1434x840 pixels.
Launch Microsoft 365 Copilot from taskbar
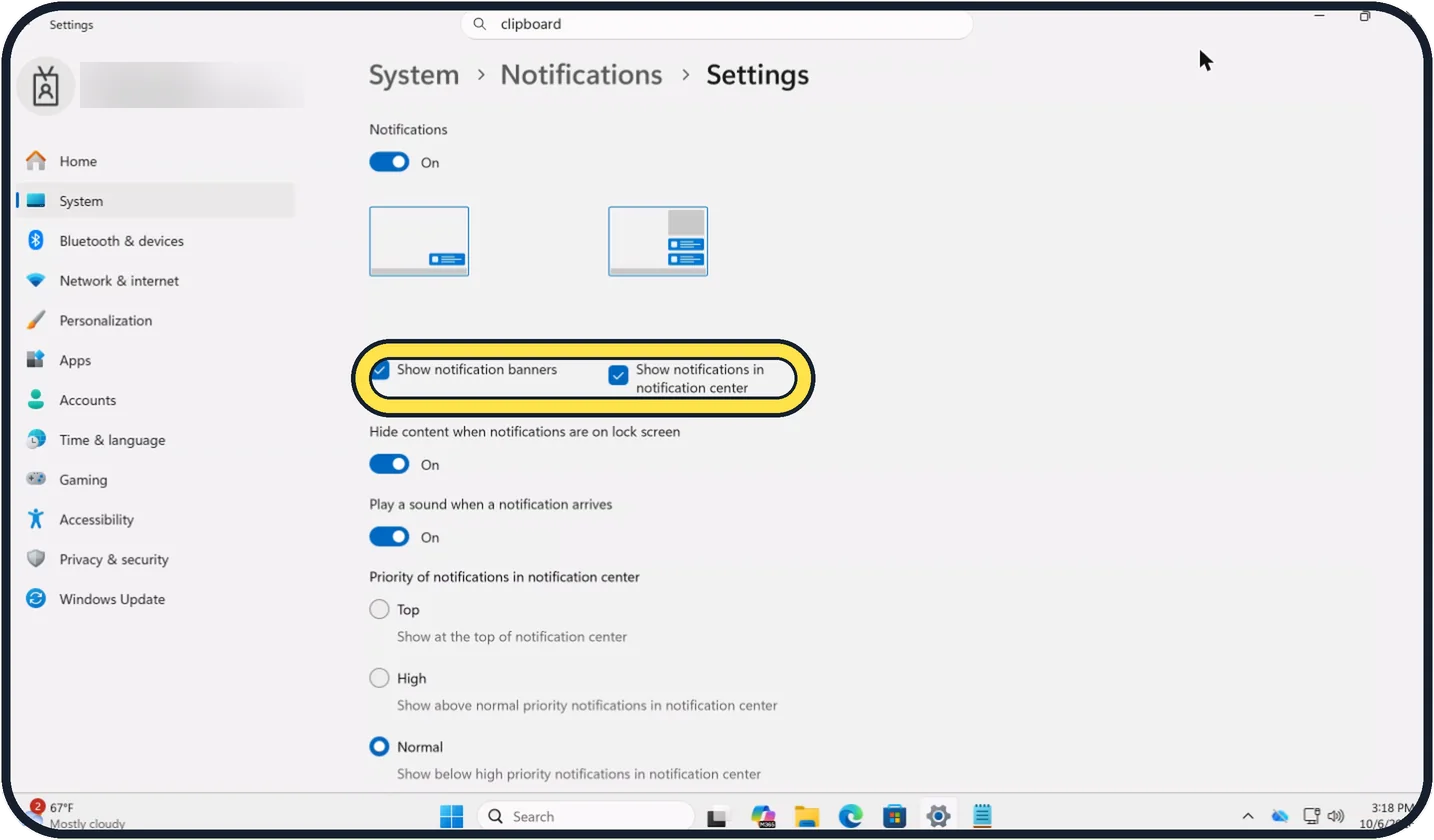click(763, 816)
